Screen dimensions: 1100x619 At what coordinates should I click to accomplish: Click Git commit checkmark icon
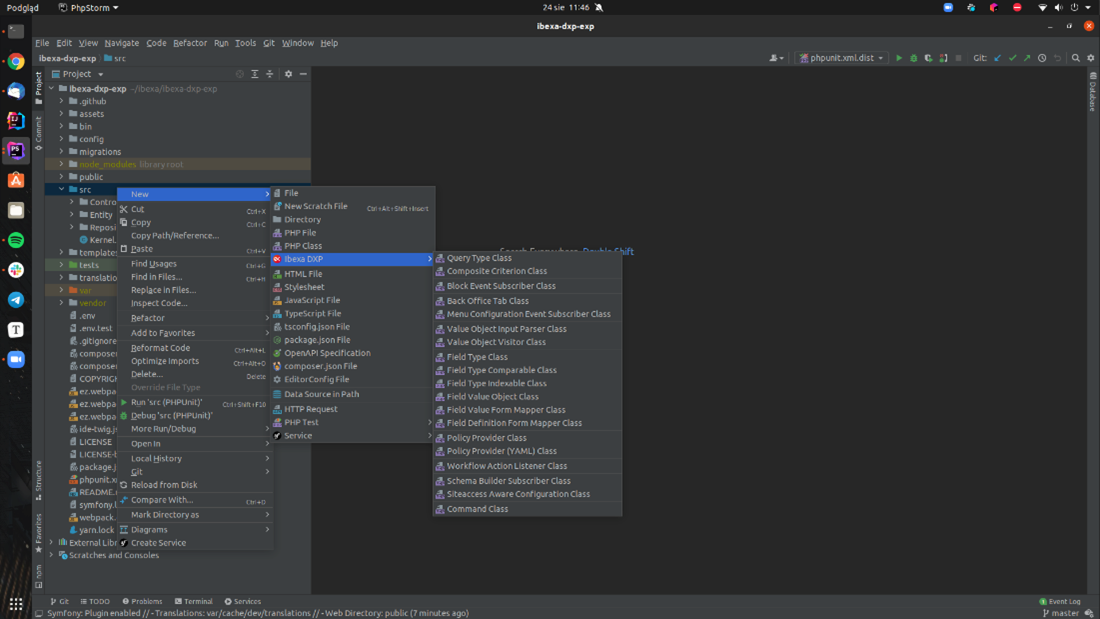click(x=1012, y=58)
